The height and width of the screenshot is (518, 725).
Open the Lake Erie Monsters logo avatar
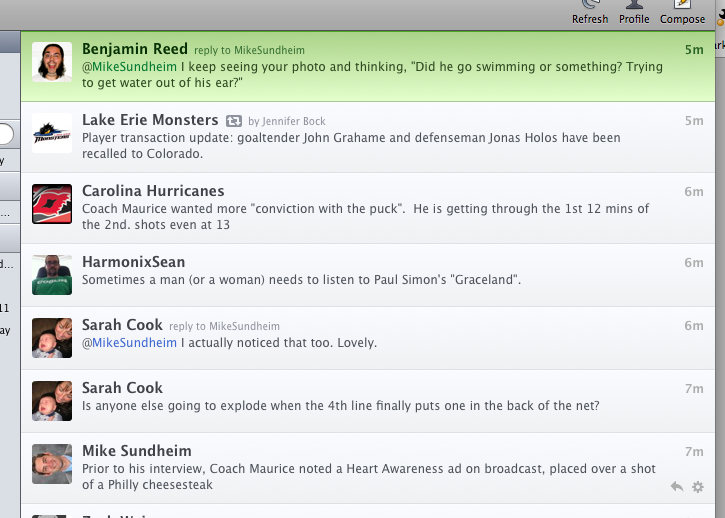52,133
